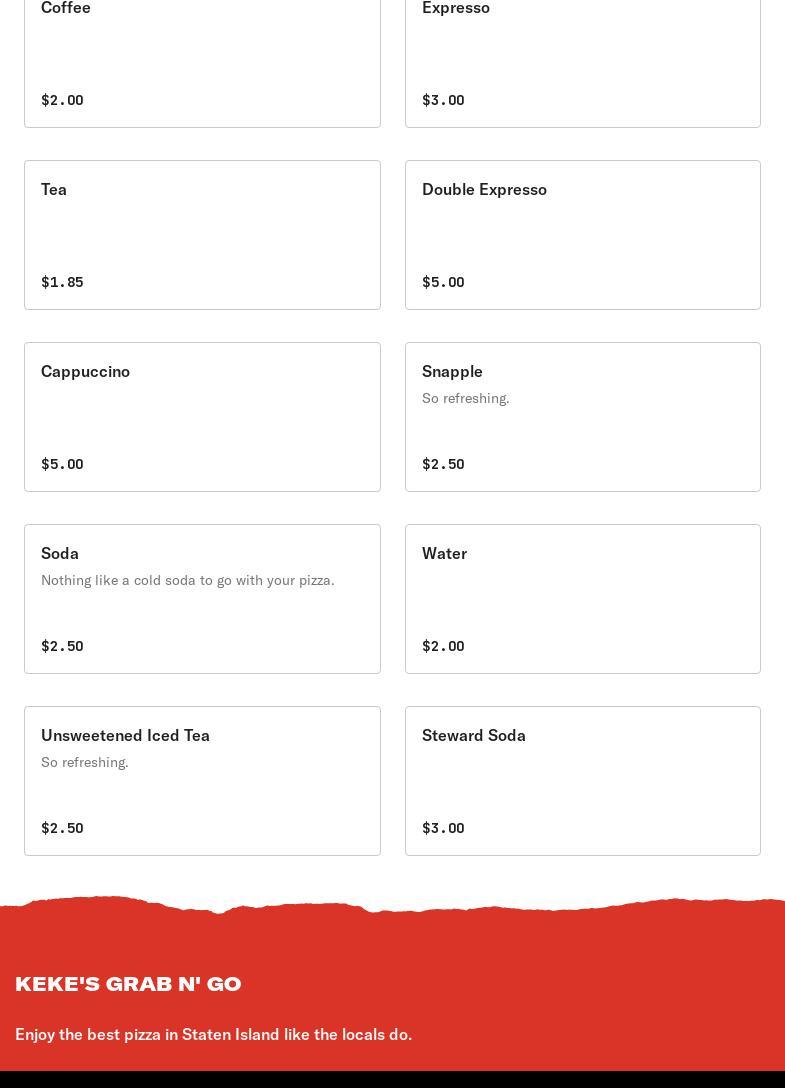Select the Steward Soda card
The height and width of the screenshot is (1088, 785).
[582, 781]
